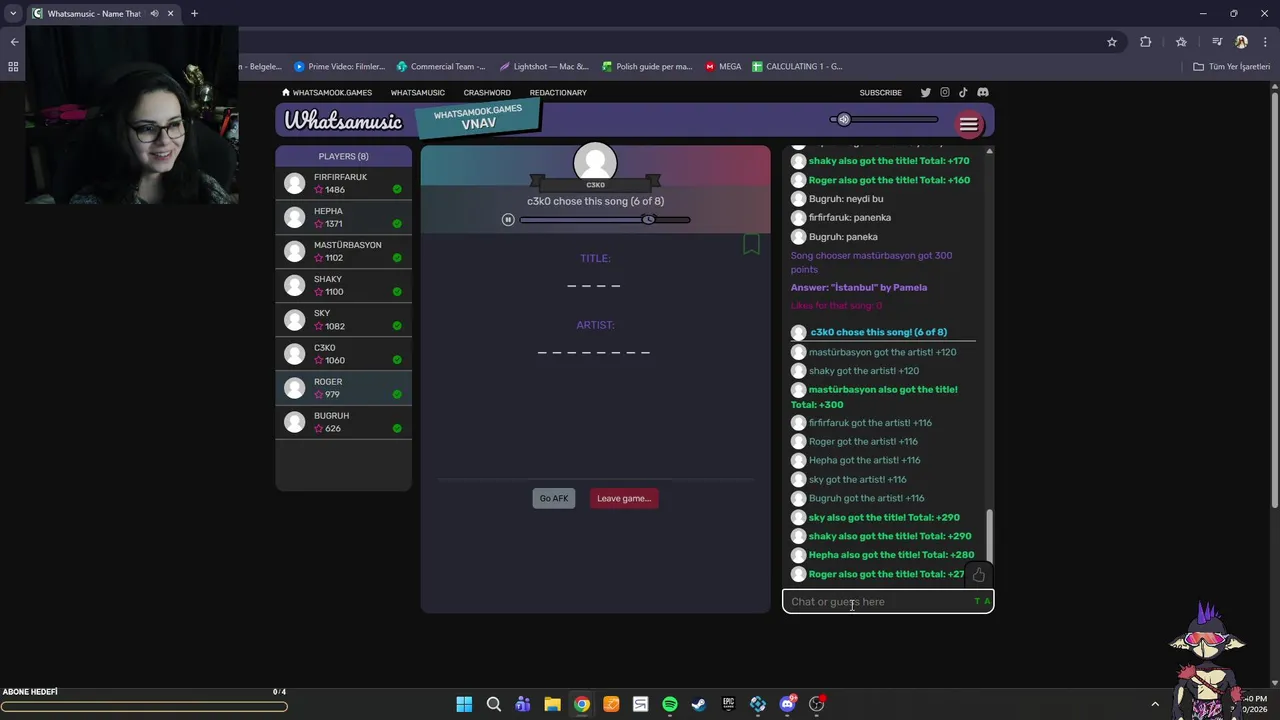This screenshot has width=1280, height=720.
Task: Click the Leave game... button
Action: [x=624, y=498]
